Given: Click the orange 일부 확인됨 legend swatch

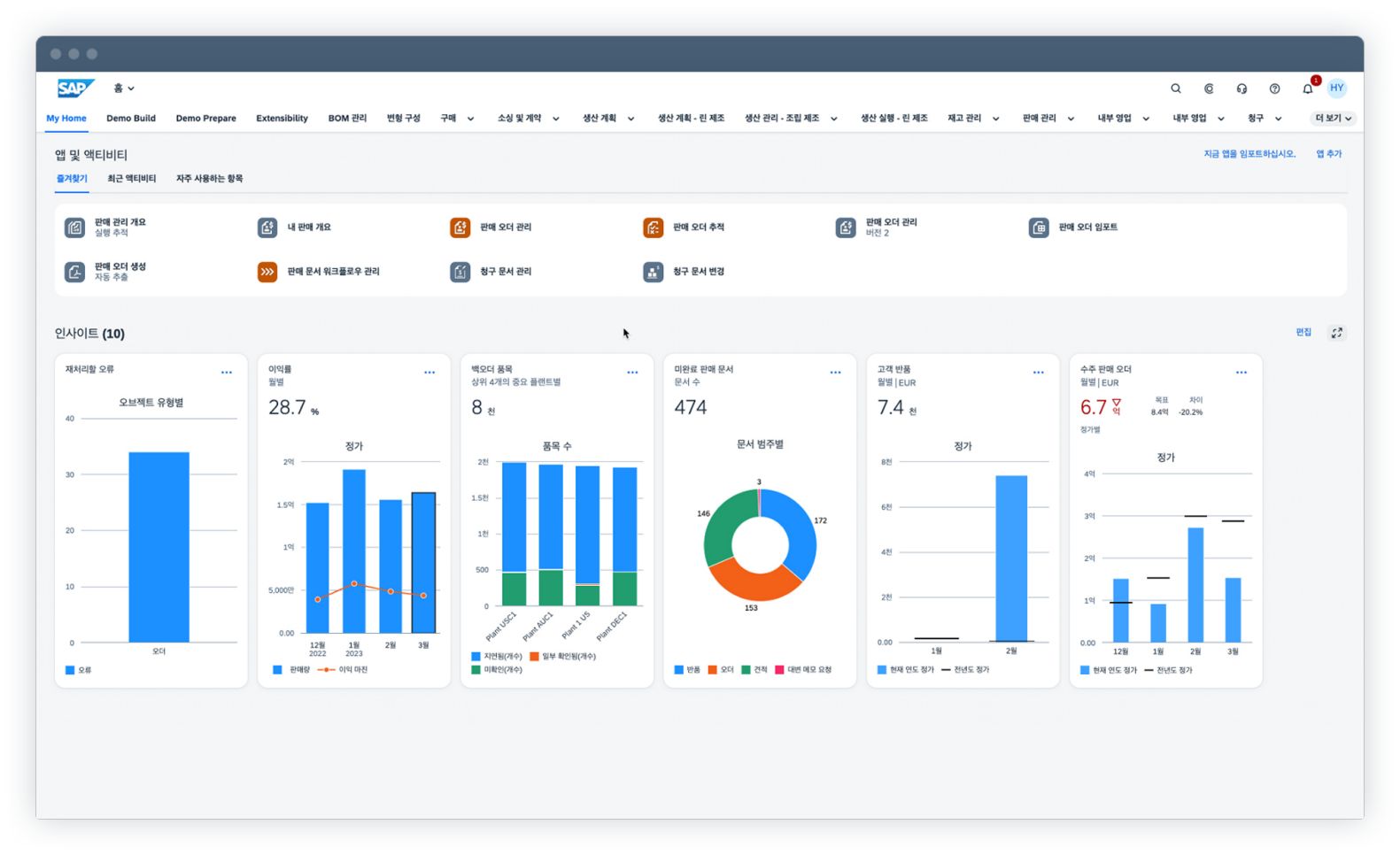Looking at the screenshot, I should coord(534,657).
